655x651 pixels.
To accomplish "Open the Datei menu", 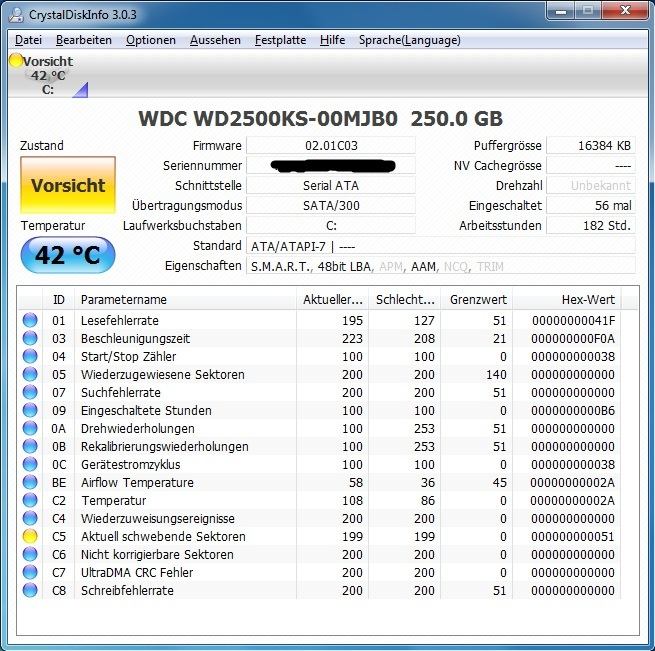I will click(28, 40).
